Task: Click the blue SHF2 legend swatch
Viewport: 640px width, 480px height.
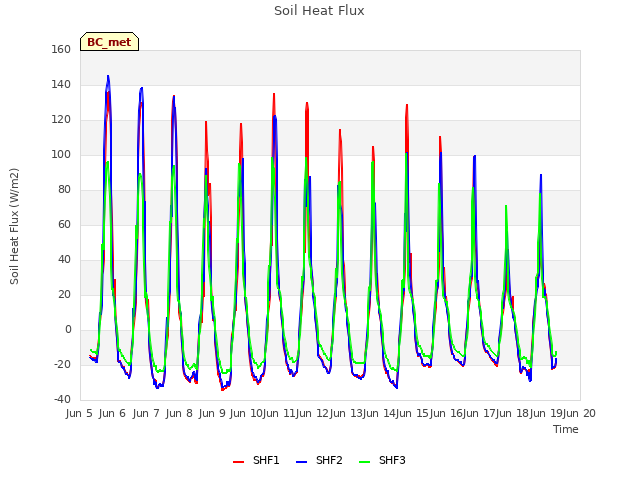Action: pyautogui.click(x=301, y=462)
